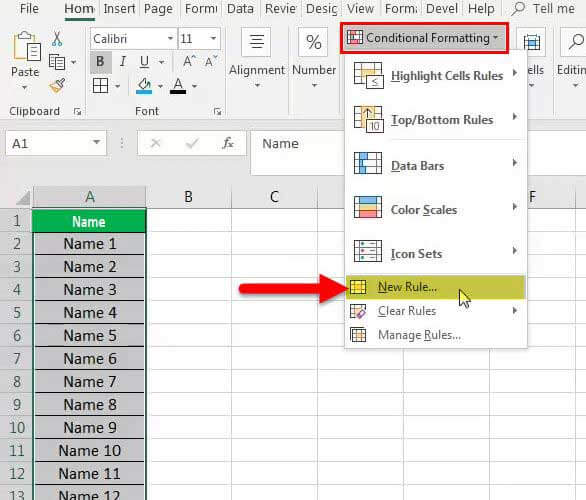The image size is (586, 500).
Task: Choose Manage Rules... menu item
Action: click(x=436, y=335)
